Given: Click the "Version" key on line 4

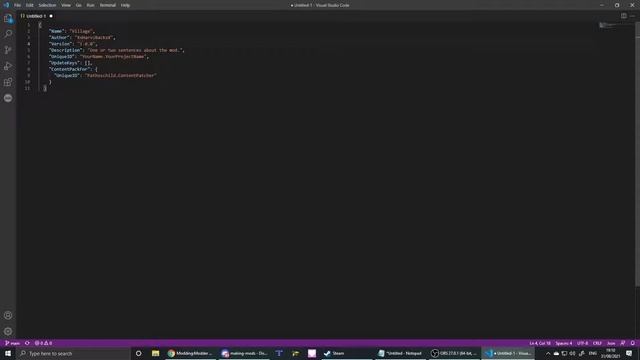Looking at the screenshot, I should tap(60, 44).
